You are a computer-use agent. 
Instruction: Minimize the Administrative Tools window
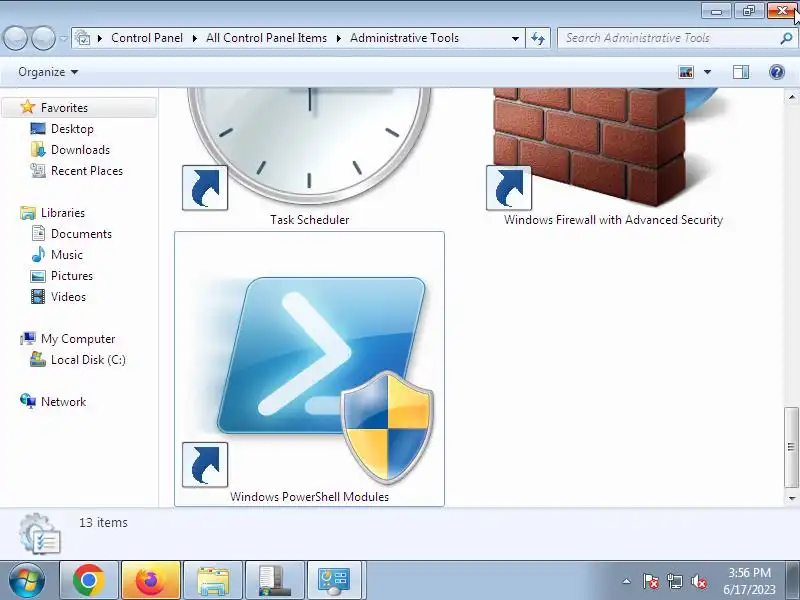[x=716, y=11]
